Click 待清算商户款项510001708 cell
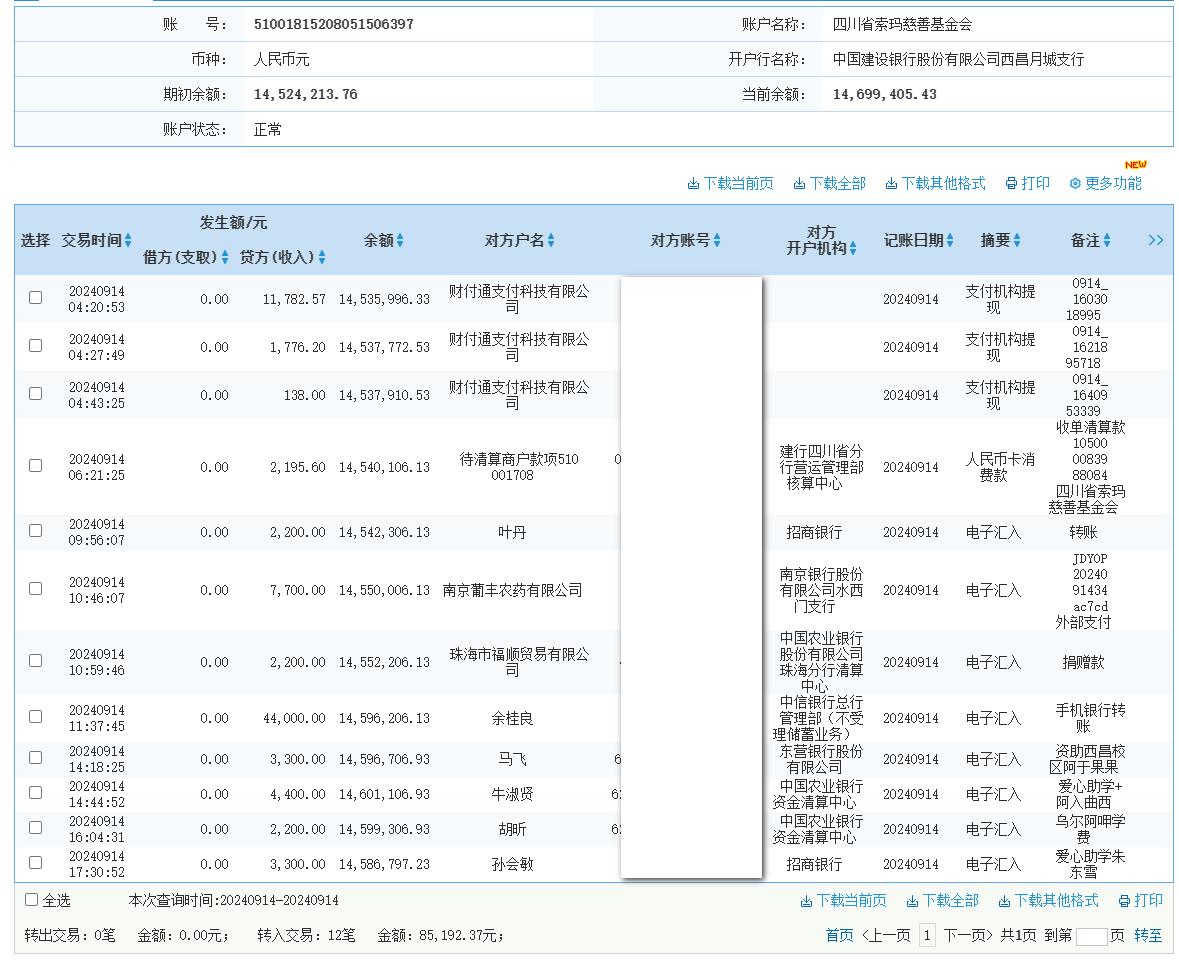Screen dimensions: 1179x961 pos(519,467)
